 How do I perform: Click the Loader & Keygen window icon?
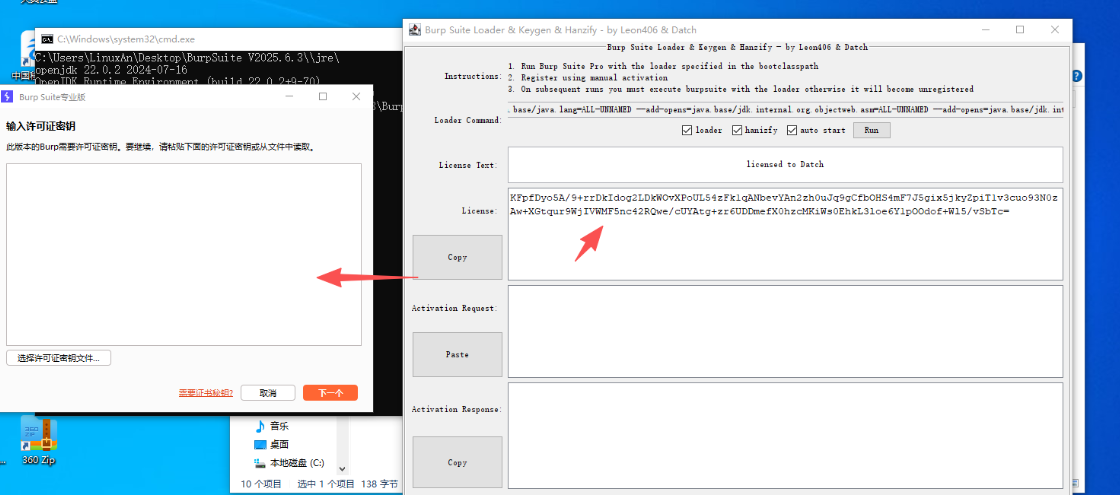[x=414, y=30]
